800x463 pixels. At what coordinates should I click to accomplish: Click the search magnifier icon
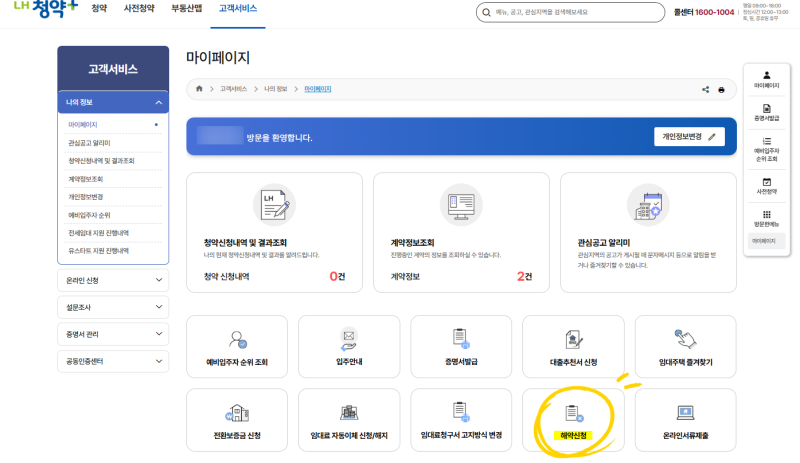[486, 12]
